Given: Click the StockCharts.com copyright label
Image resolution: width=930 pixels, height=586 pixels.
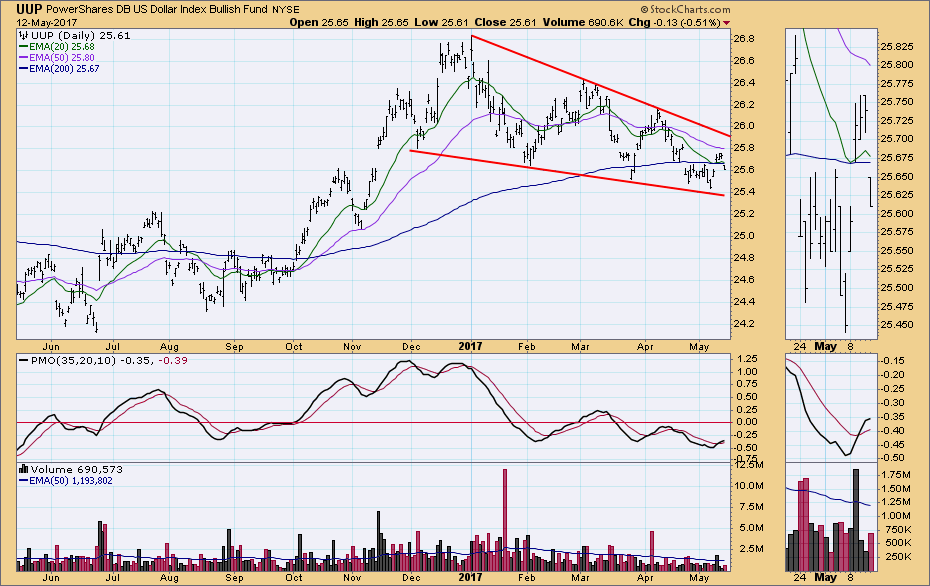Looking at the screenshot, I should (685, 9).
